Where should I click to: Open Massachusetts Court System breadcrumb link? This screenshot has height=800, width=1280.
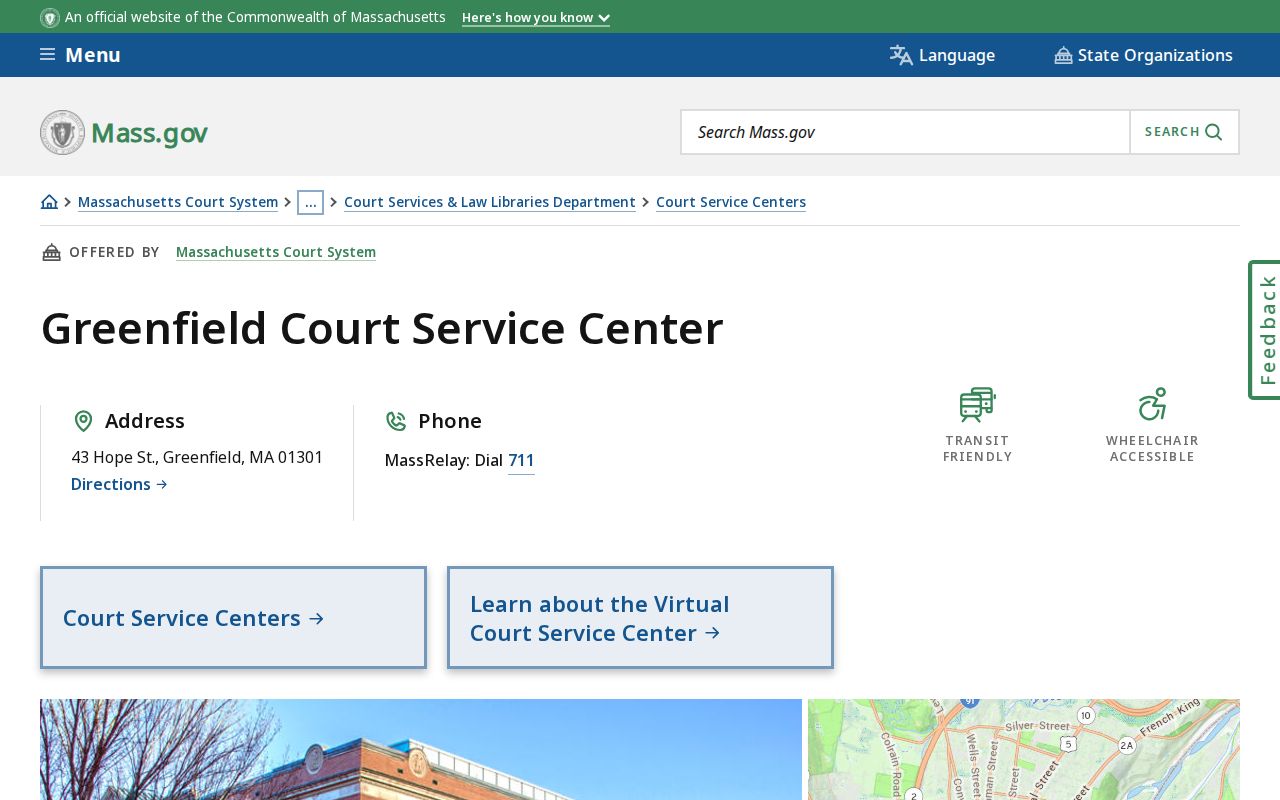(178, 202)
